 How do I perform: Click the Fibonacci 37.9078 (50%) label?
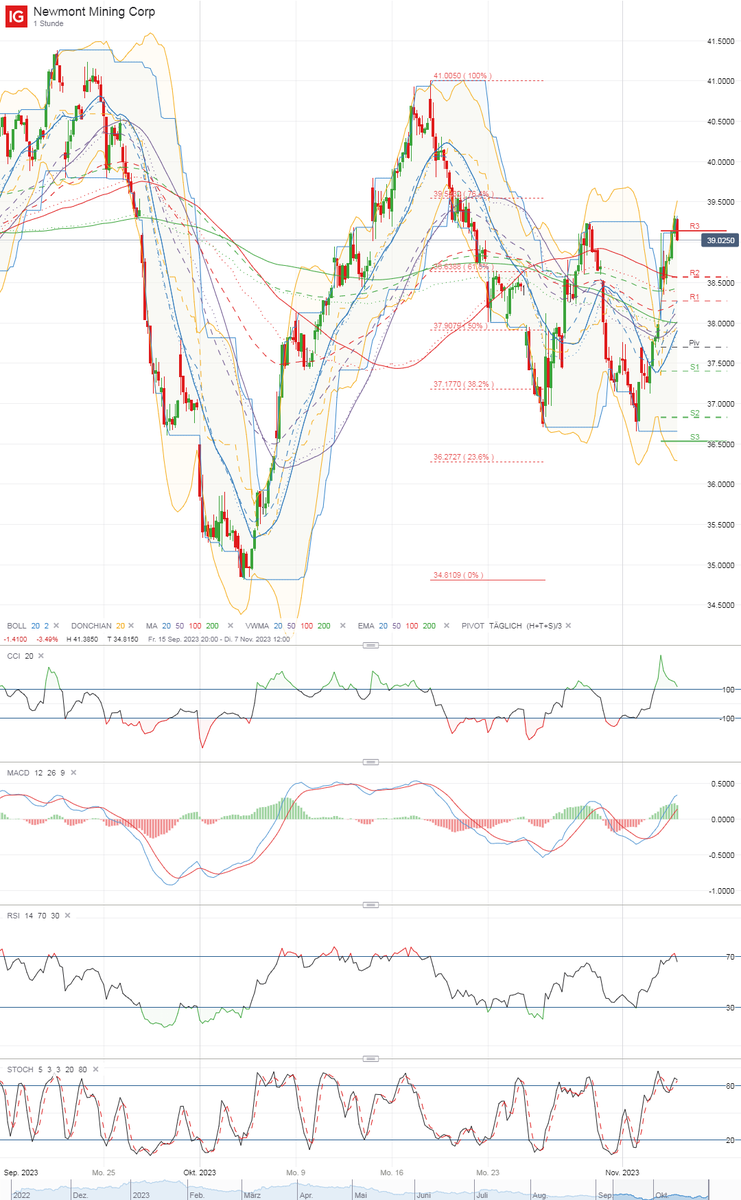(x=459, y=326)
